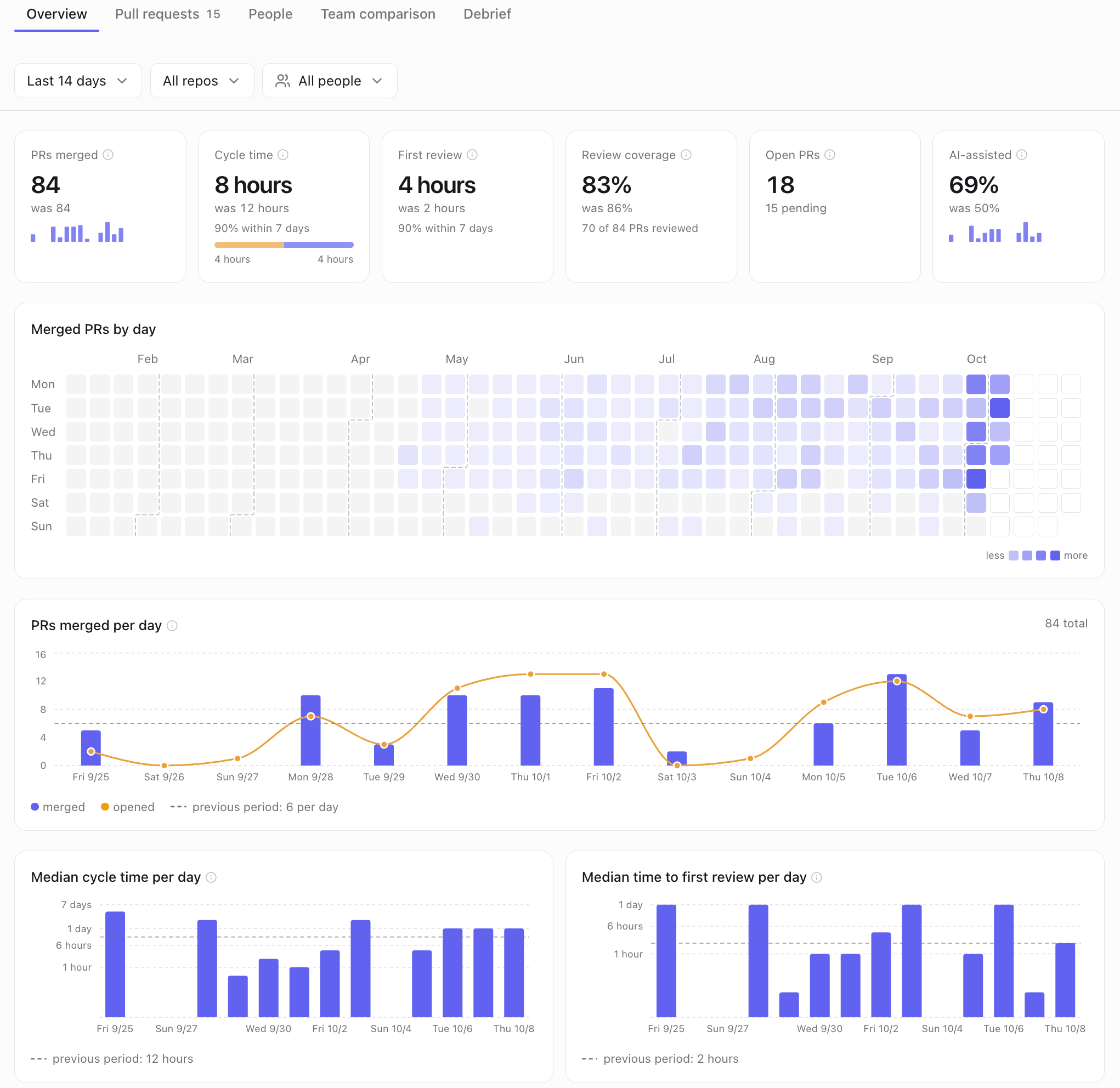Click the Fri 10/2 merged bar
Image resolution: width=1120 pixels, height=1088 pixels.
pyautogui.click(x=603, y=727)
